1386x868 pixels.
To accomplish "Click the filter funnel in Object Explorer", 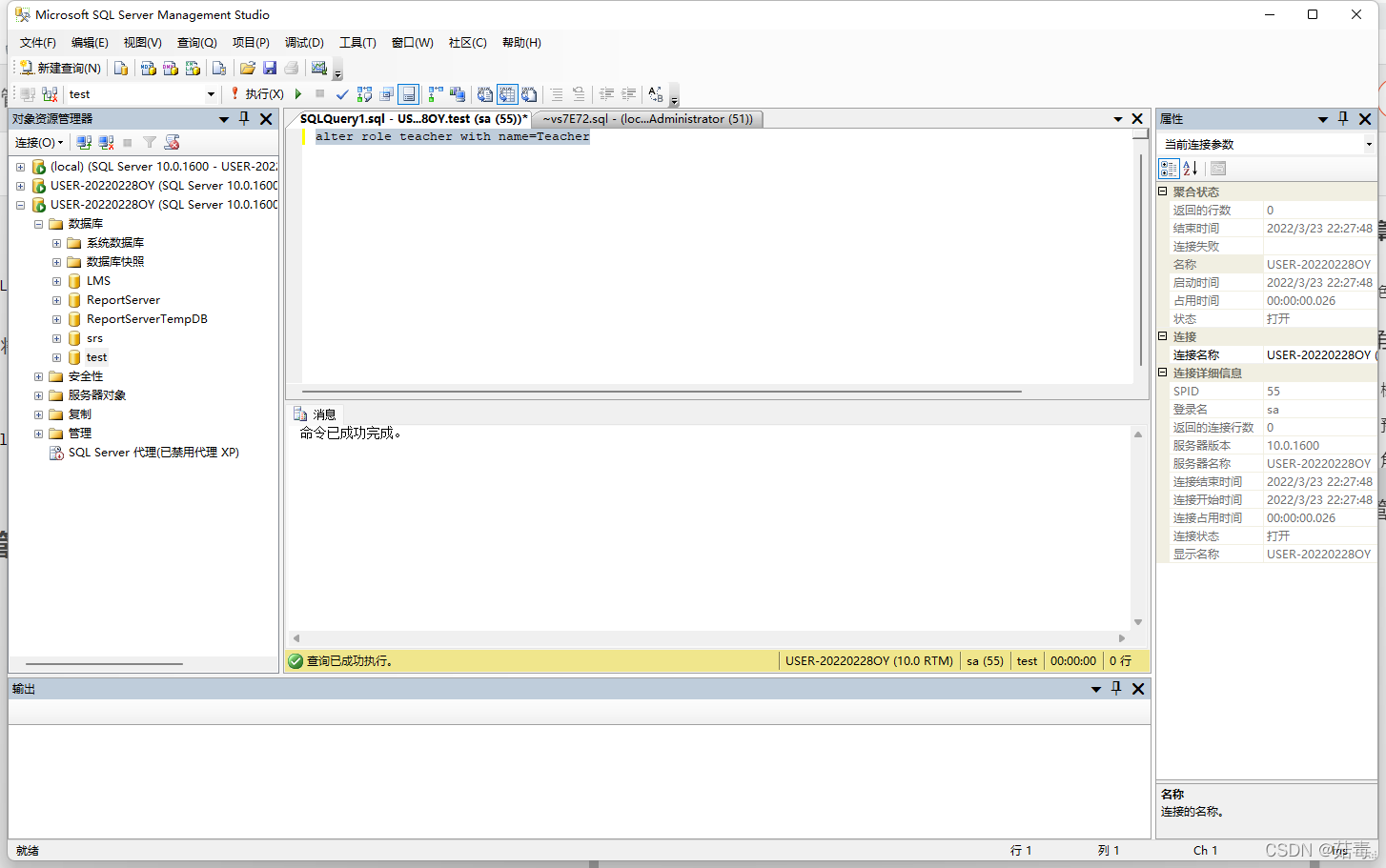I will (x=150, y=142).
